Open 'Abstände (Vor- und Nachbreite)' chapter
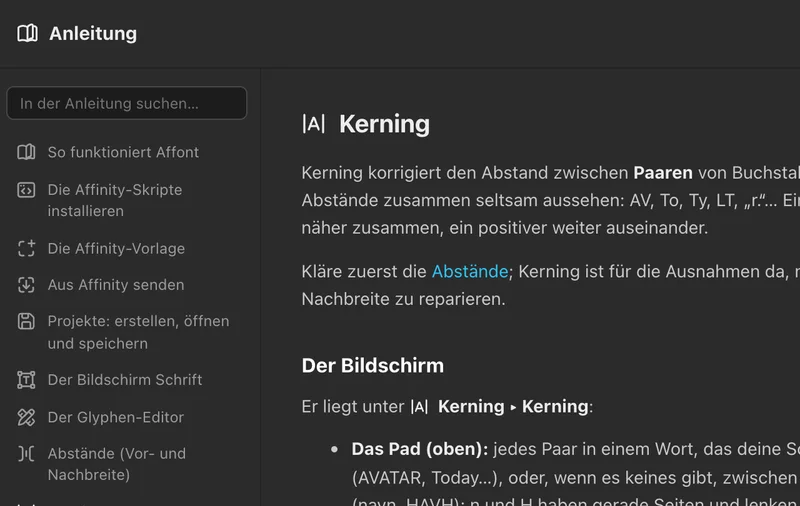The width and height of the screenshot is (800, 506). point(117,464)
